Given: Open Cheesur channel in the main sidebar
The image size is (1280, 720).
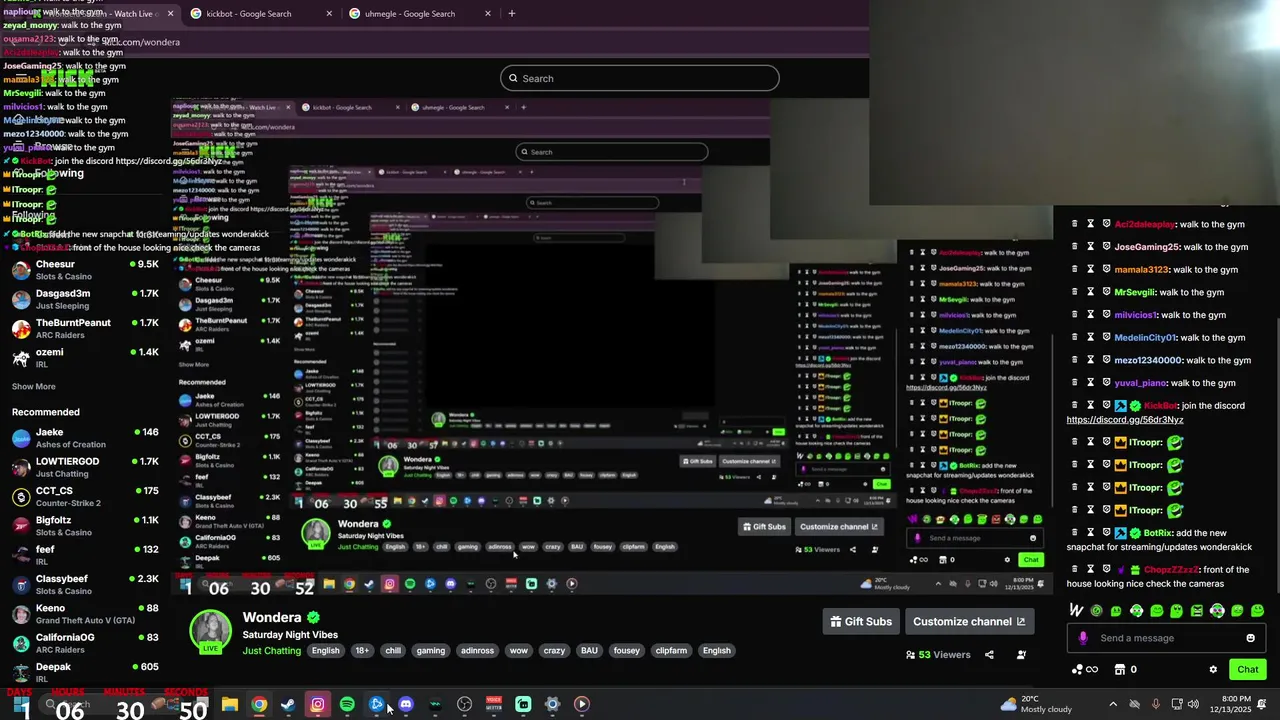Looking at the screenshot, I should click(86, 270).
